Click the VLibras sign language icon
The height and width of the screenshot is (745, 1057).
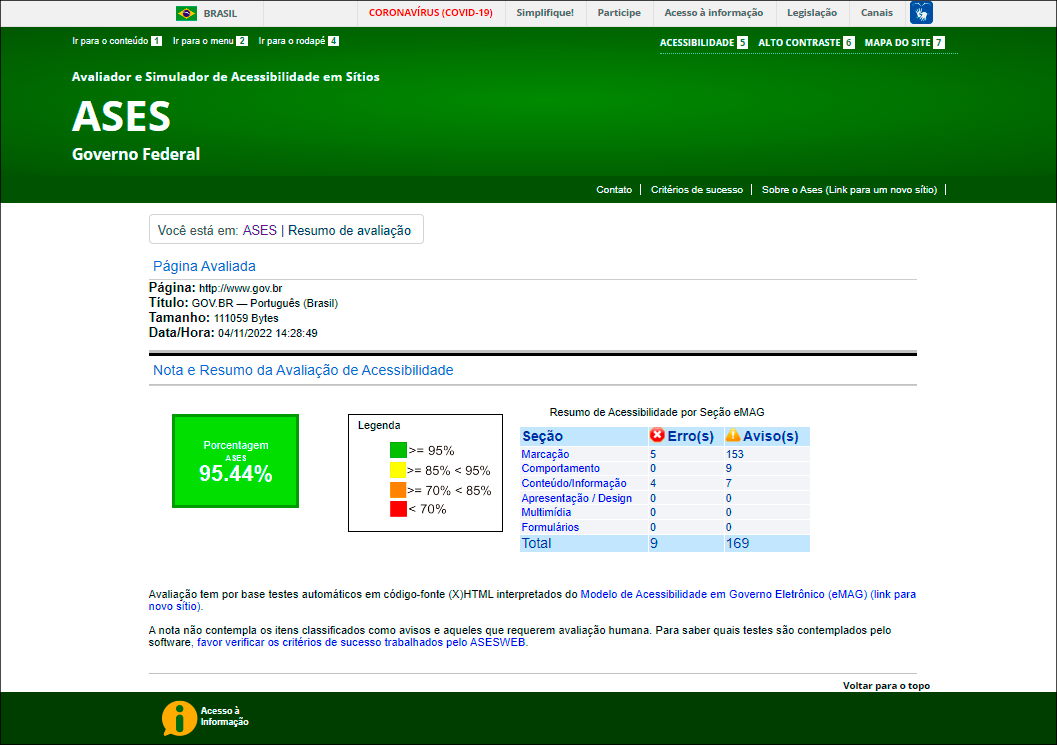click(921, 13)
